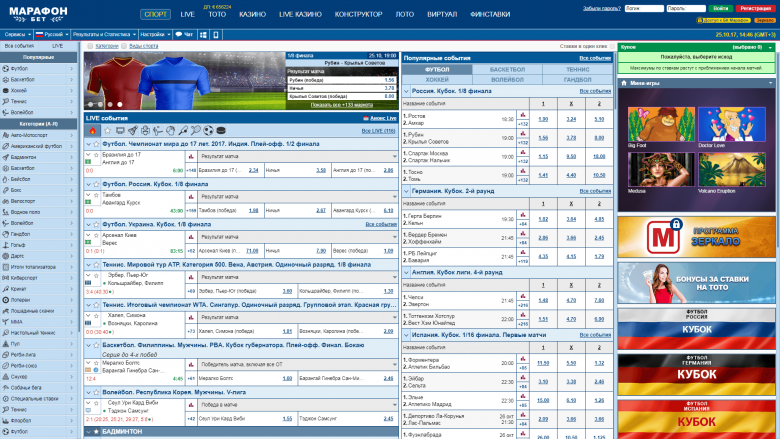
Task: Bet on Рубин (победа) odds 1.56 in banner
Action: coord(389,80)
